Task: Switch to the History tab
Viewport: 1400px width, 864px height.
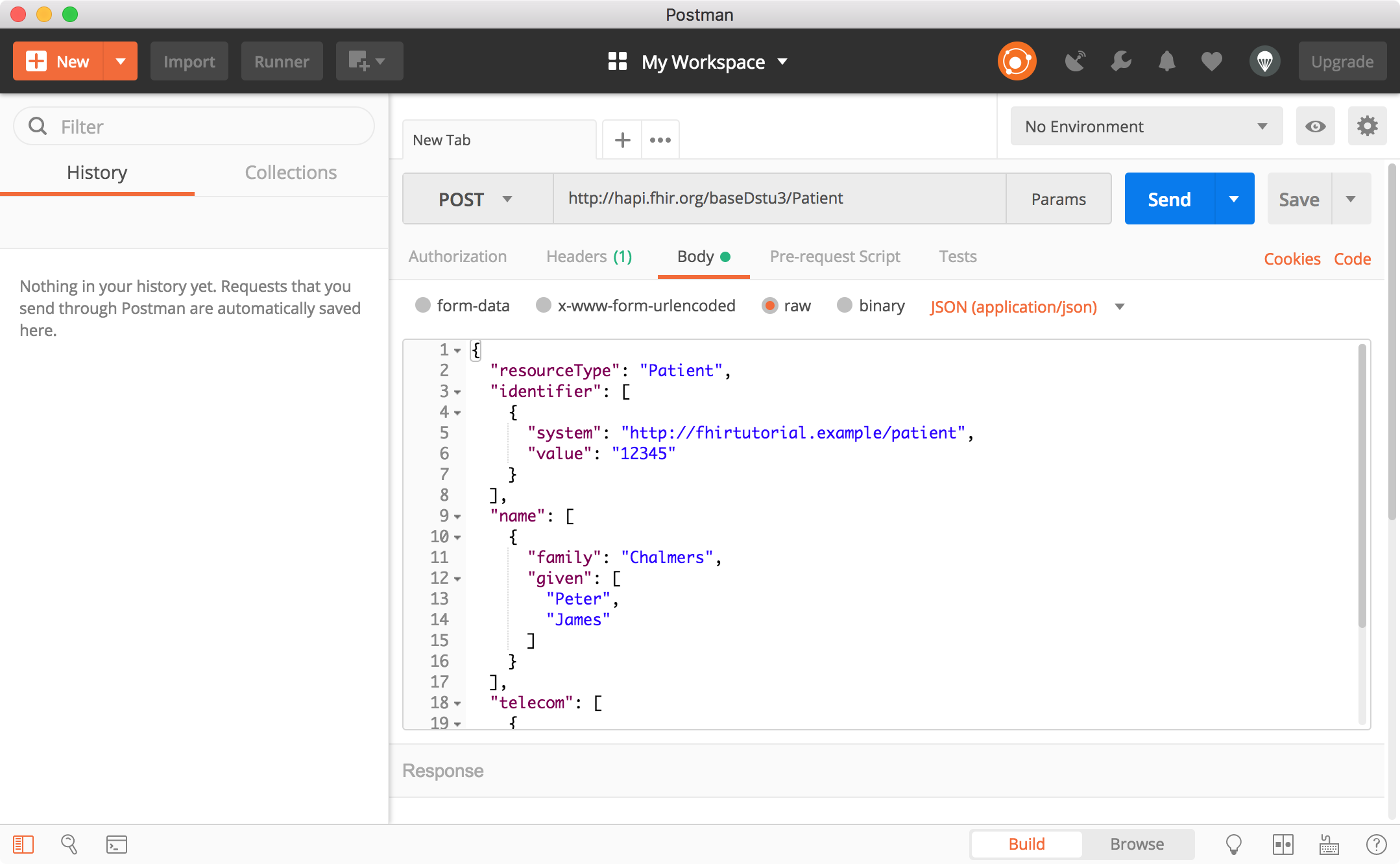Action: [x=97, y=172]
